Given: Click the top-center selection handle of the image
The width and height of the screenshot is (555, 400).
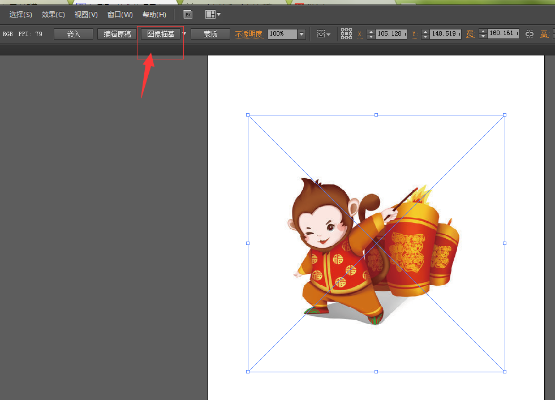Looking at the screenshot, I should pyautogui.click(x=376, y=115).
